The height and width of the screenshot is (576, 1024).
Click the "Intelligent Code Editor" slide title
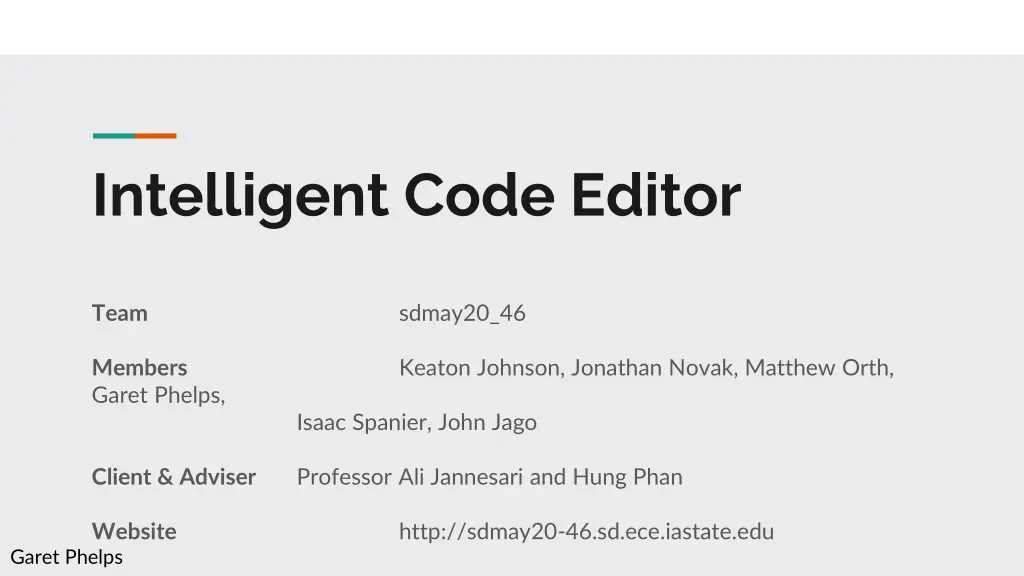pyautogui.click(x=416, y=196)
